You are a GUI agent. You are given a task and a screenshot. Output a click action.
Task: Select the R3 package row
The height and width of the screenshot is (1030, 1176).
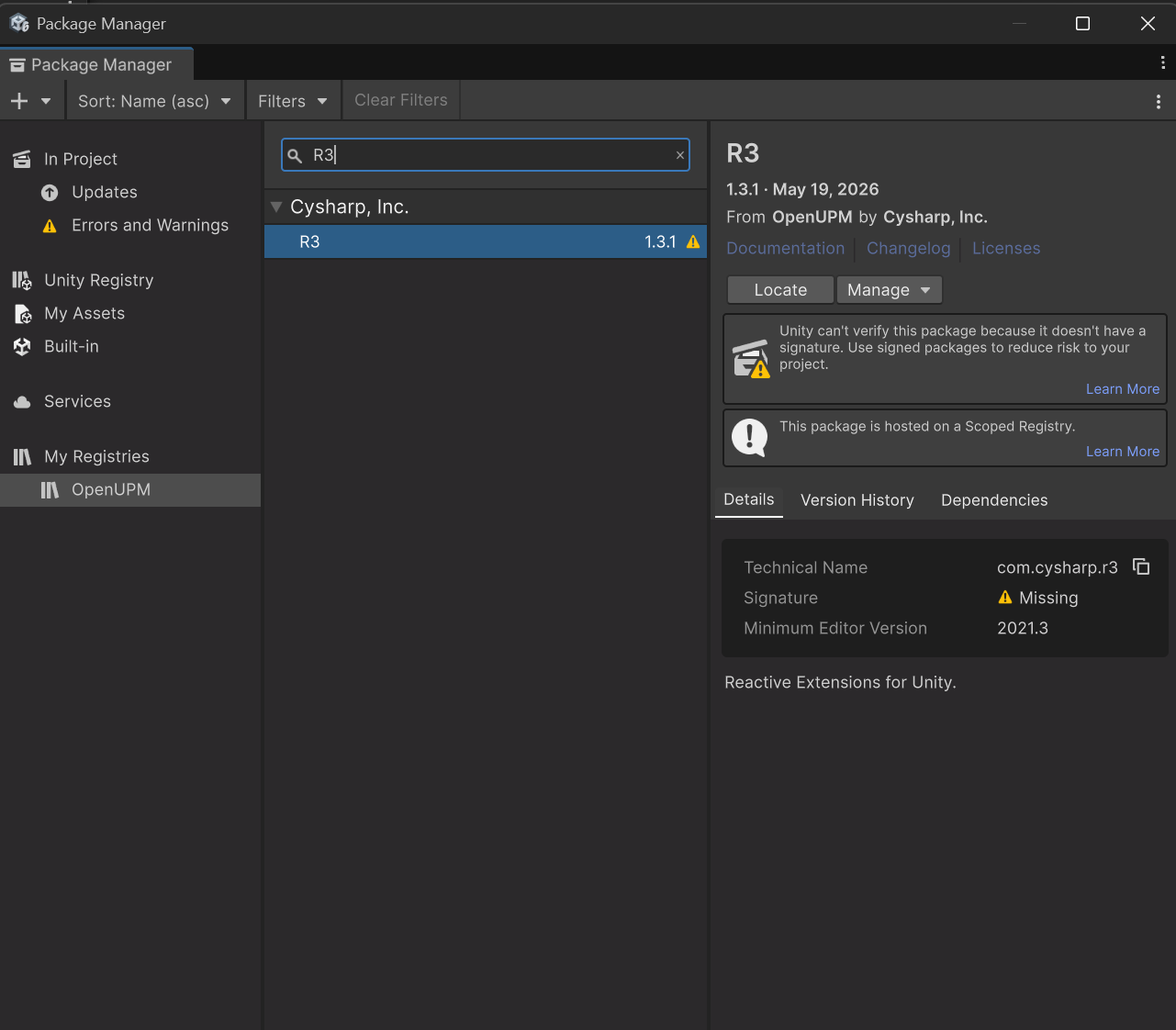pyautogui.click(x=485, y=241)
